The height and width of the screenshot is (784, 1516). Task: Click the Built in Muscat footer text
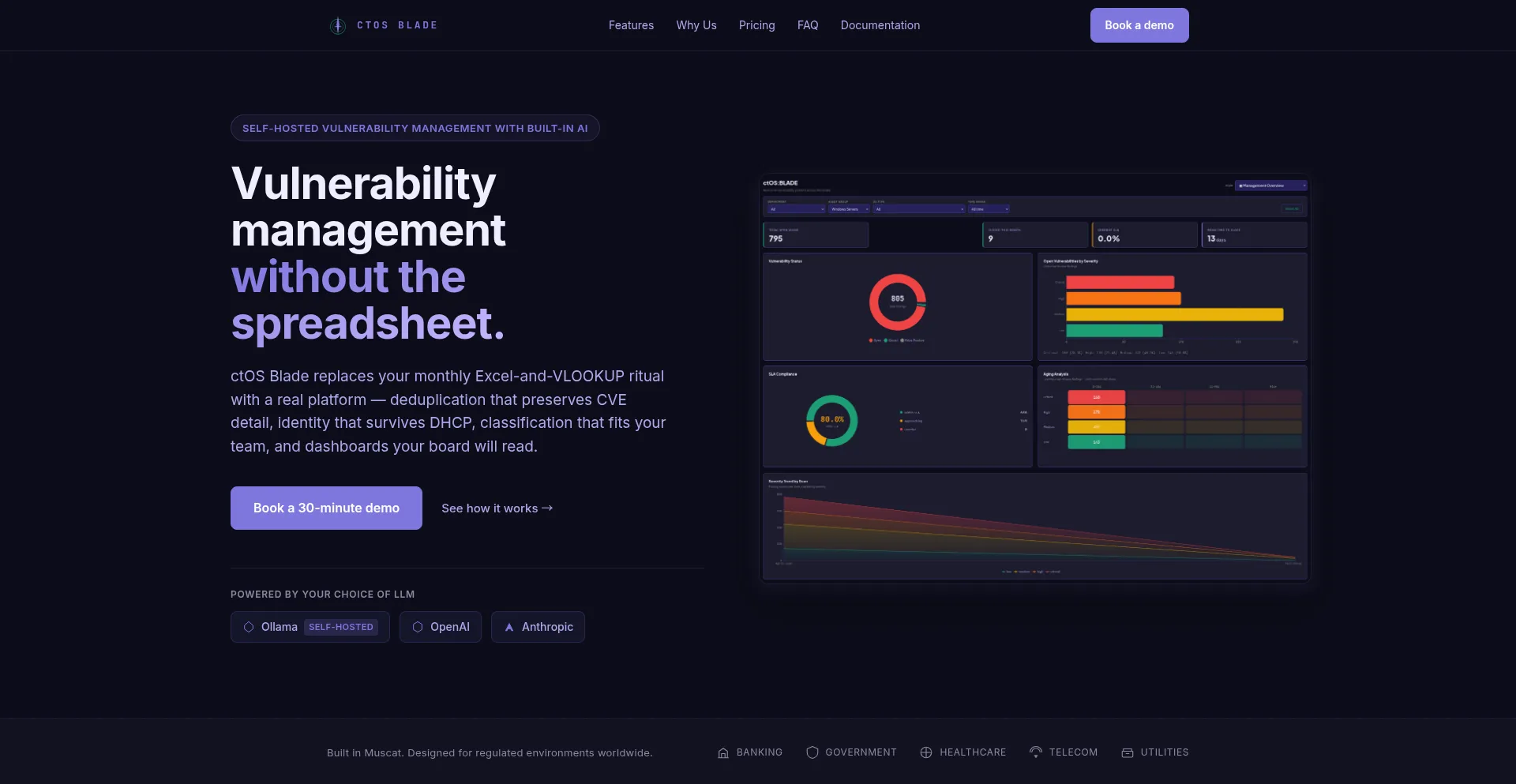coord(490,752)
